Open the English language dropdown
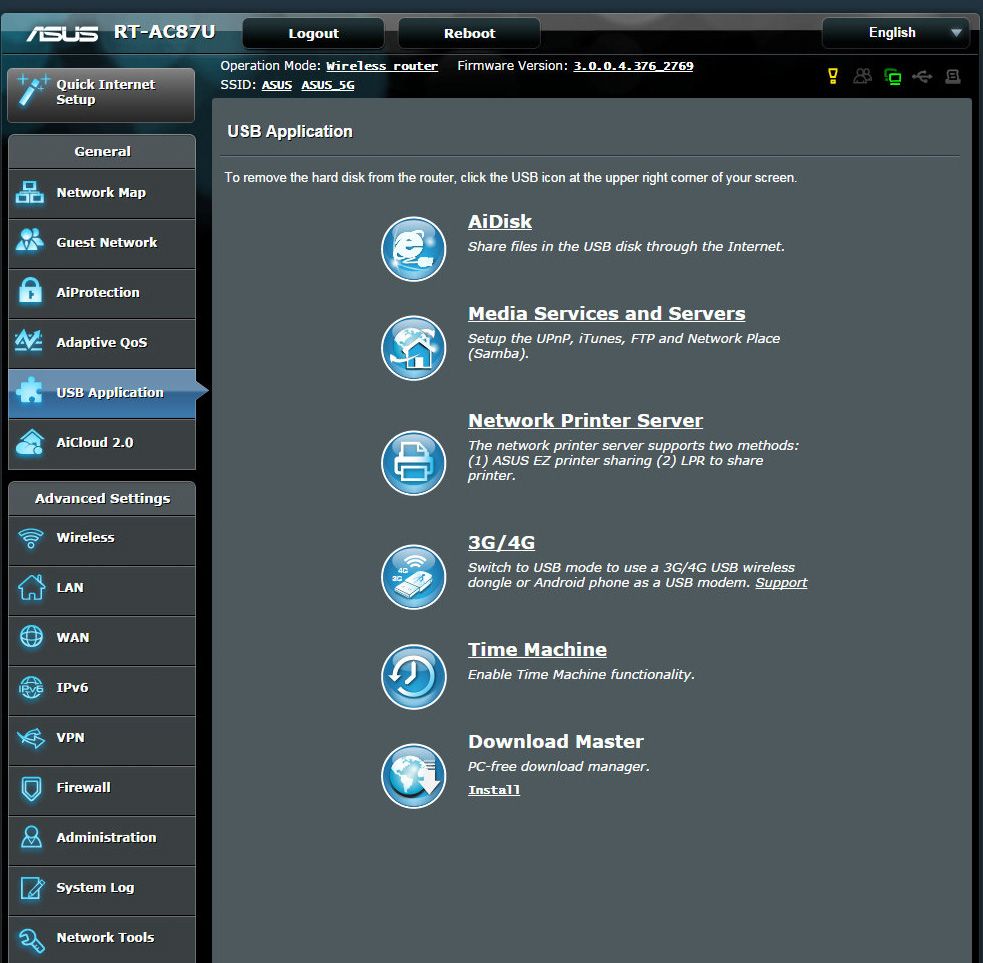 (x=895, y=33)
